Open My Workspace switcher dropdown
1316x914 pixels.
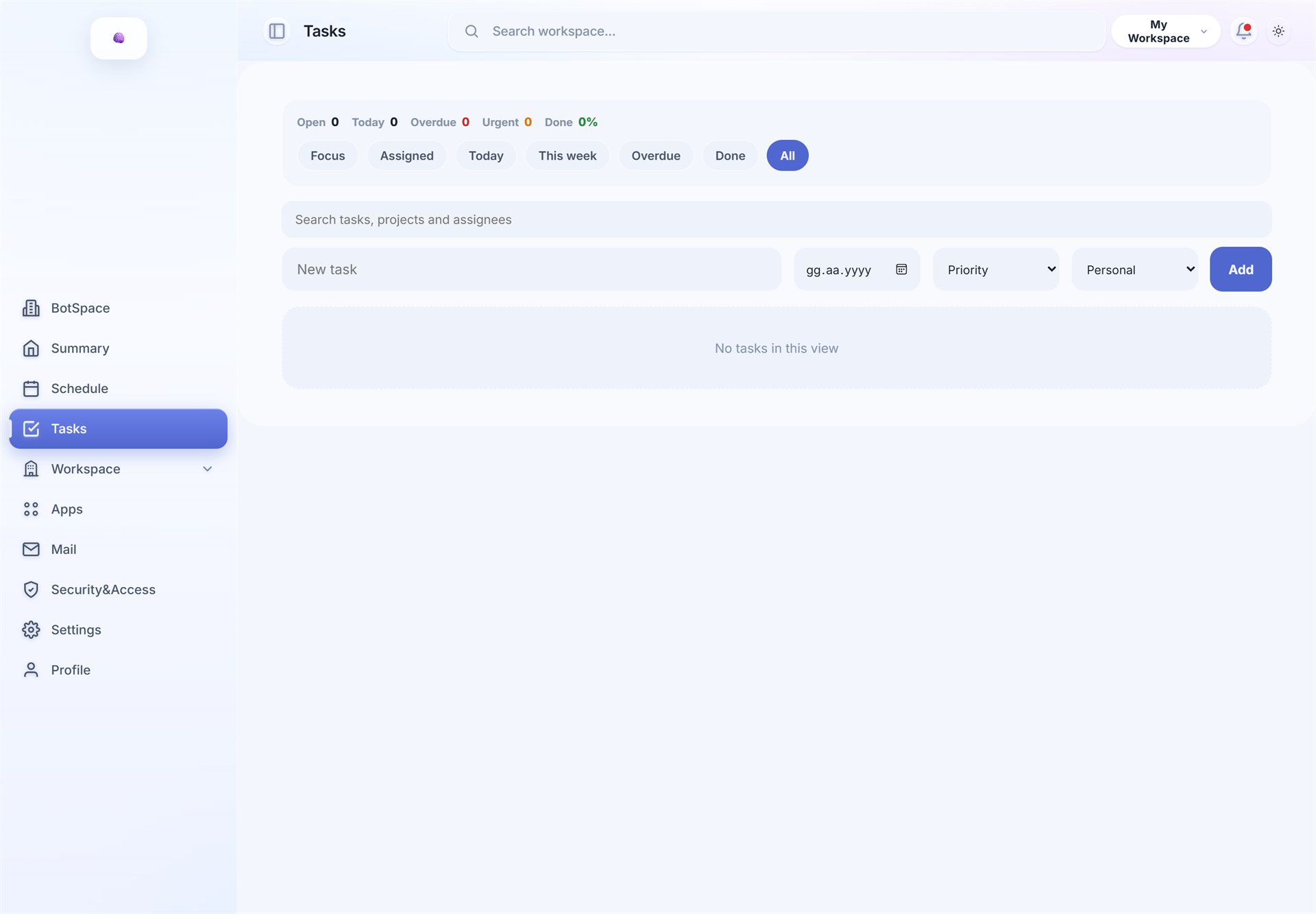pyautogui.click(x=1165, y=32)
